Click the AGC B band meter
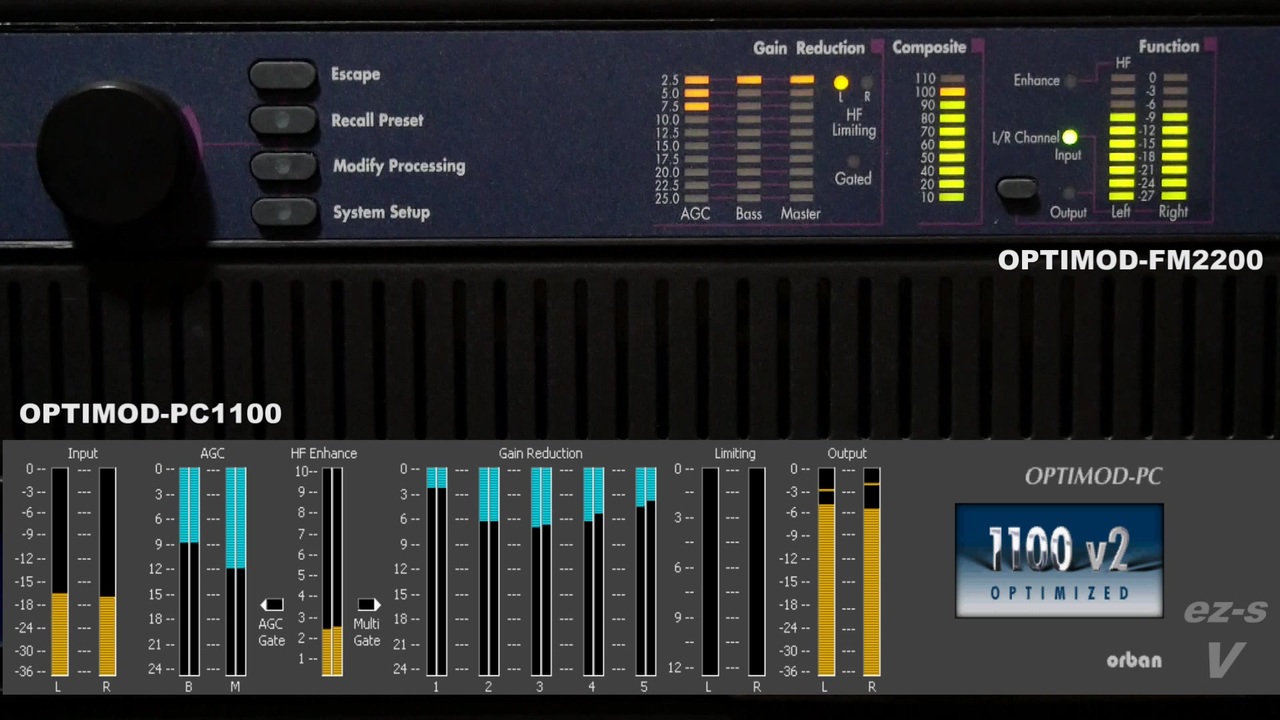 point(189,571)
